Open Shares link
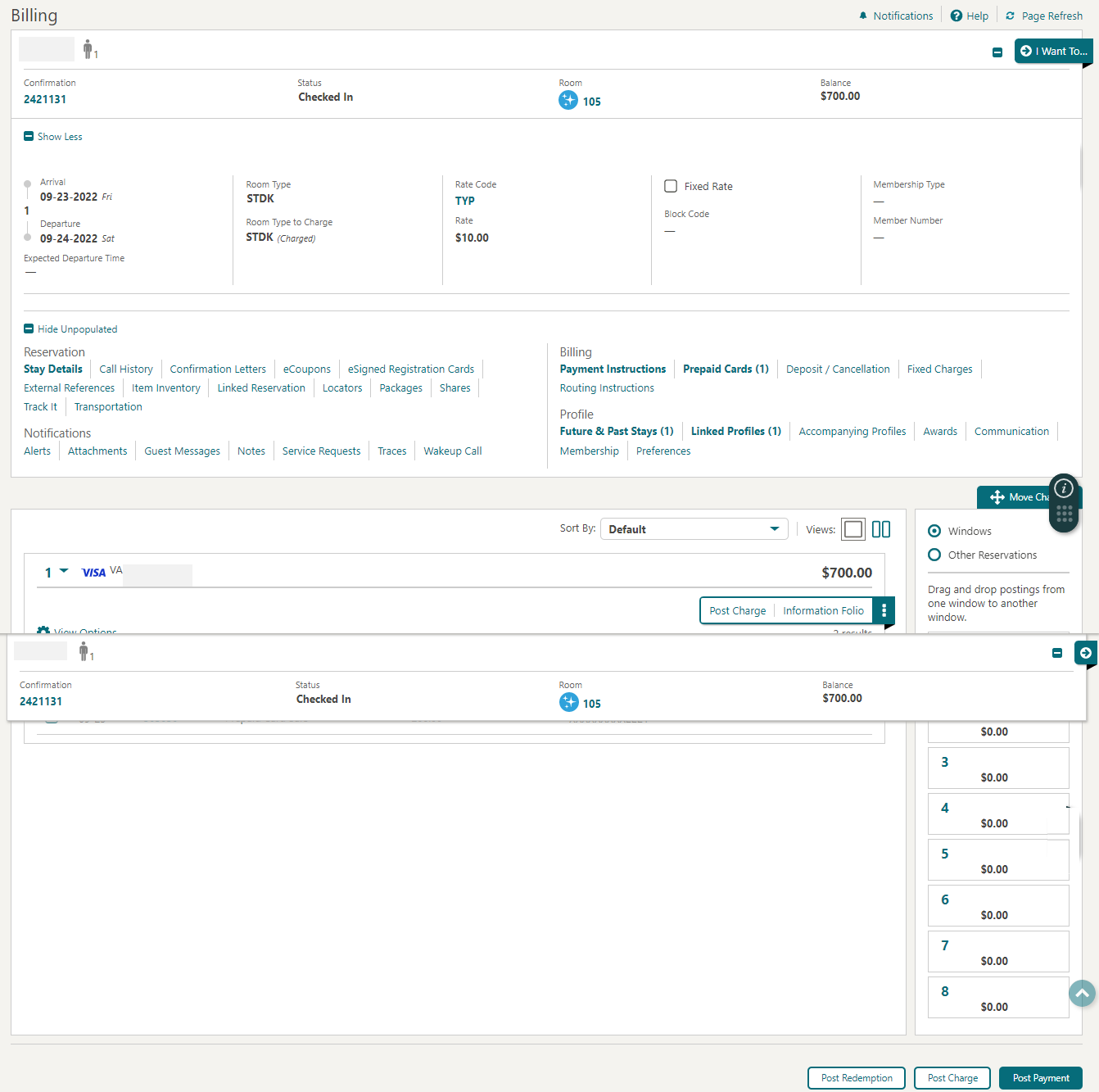1099x1092 pixels. pyautogui.click(x=455, y=388)
